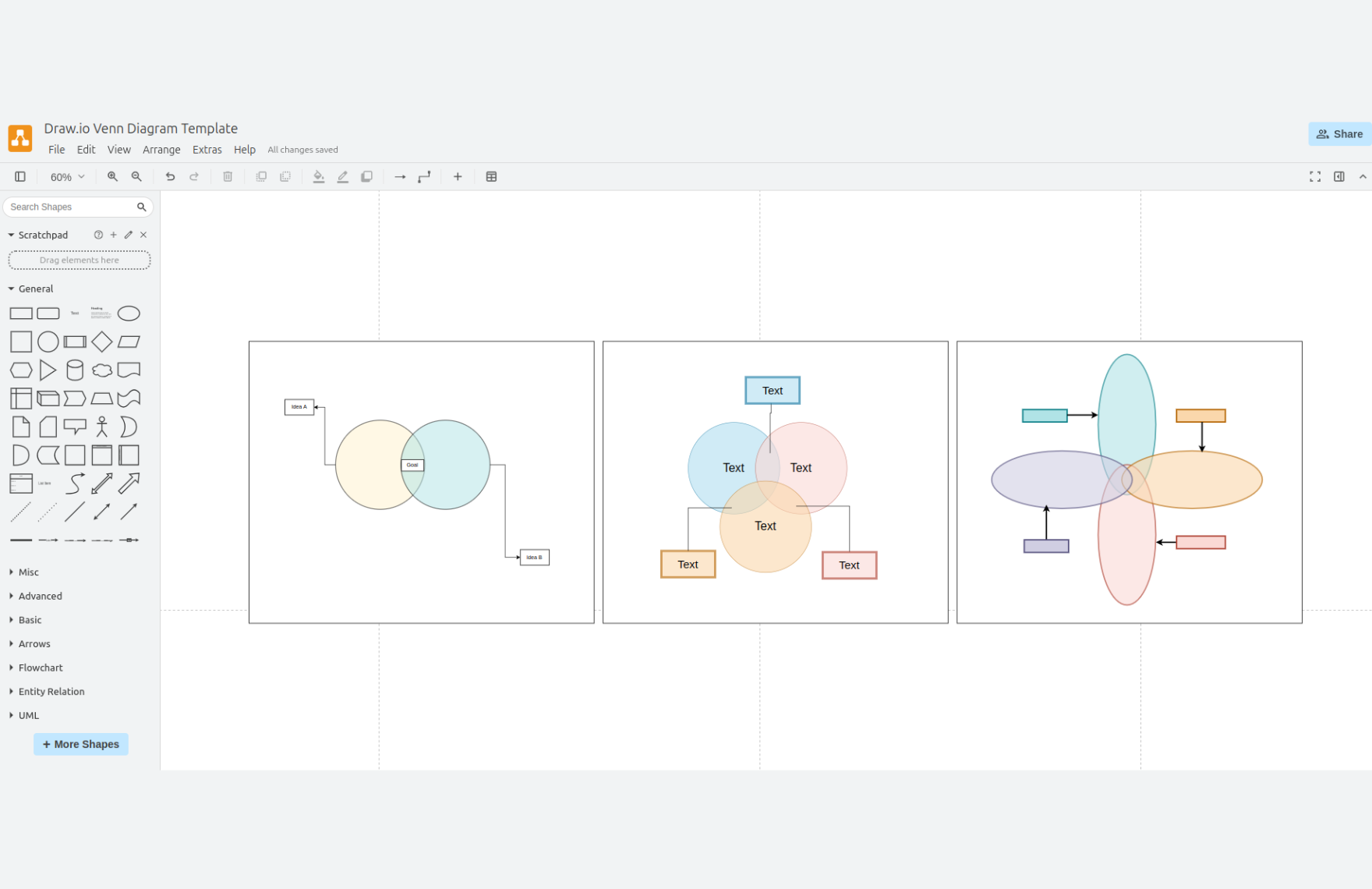This screenshot has width=1372, height=889.
Task: Click the search magnifier in Search Shapes
Action: point(142,207)
